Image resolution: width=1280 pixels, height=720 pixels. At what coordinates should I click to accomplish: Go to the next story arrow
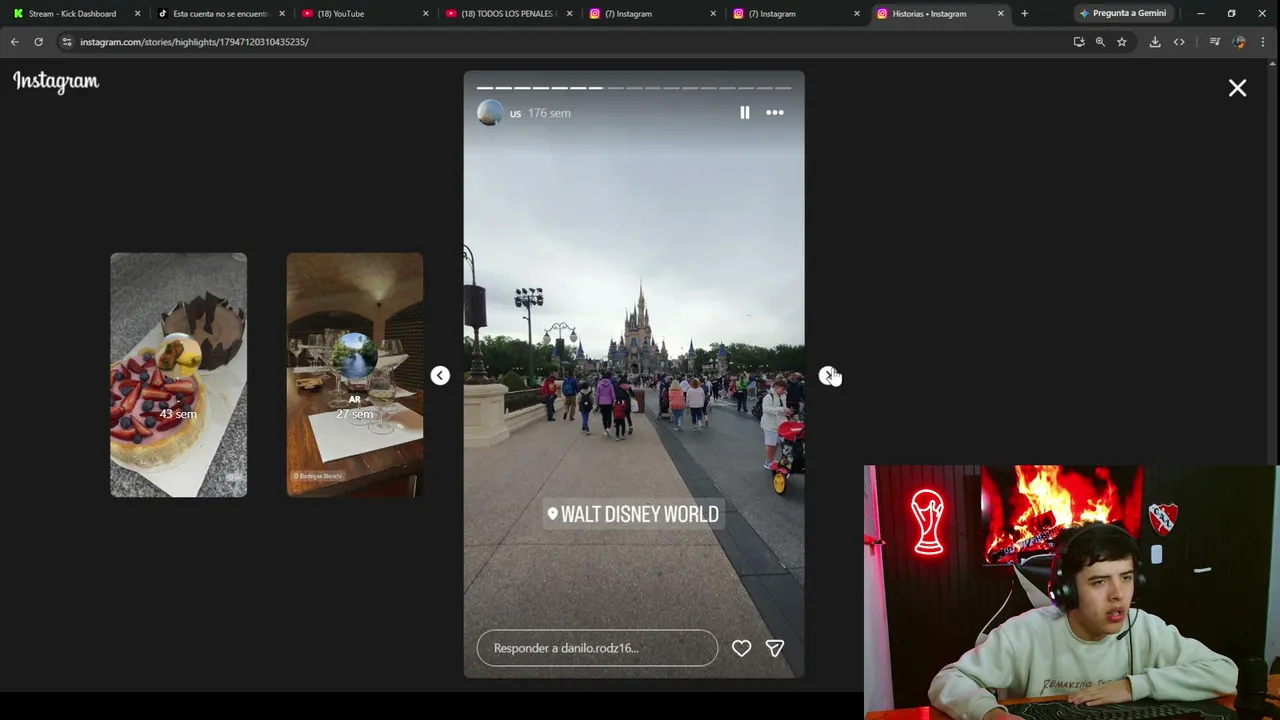click(827, 376)
